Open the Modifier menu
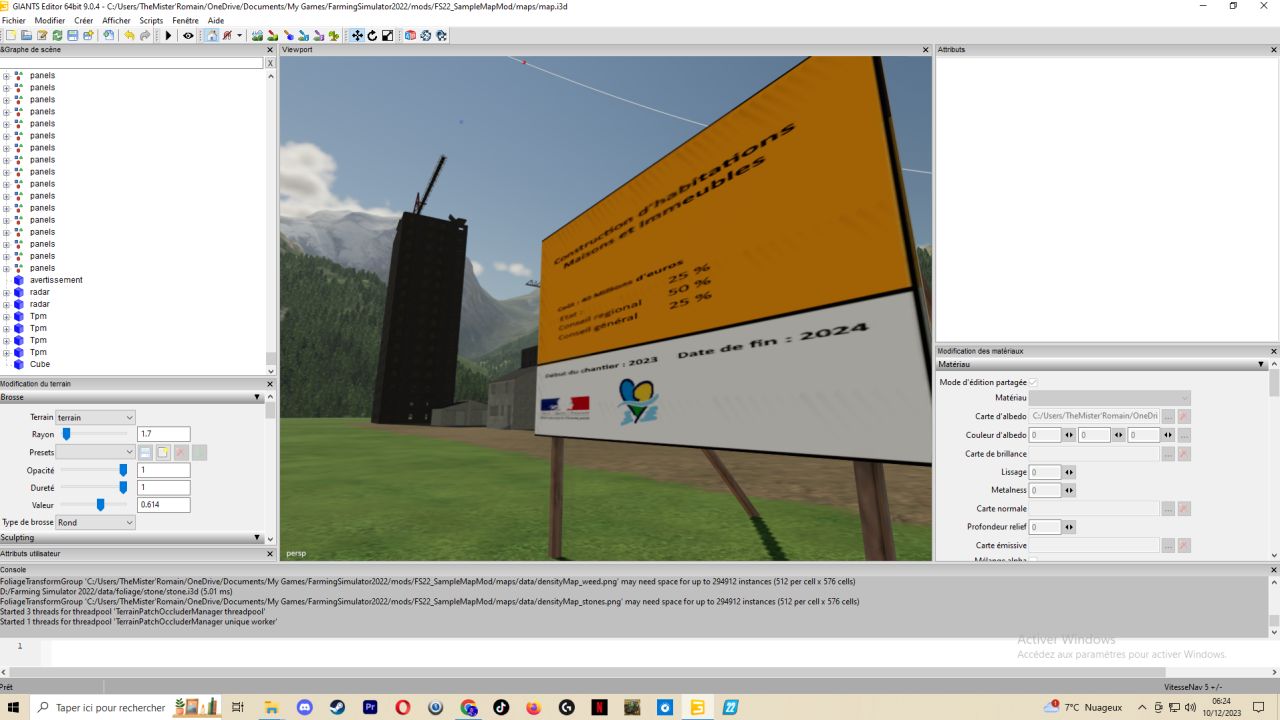Image resolution: width=1280 pixels, height=720 pixels. click(50, 20)
